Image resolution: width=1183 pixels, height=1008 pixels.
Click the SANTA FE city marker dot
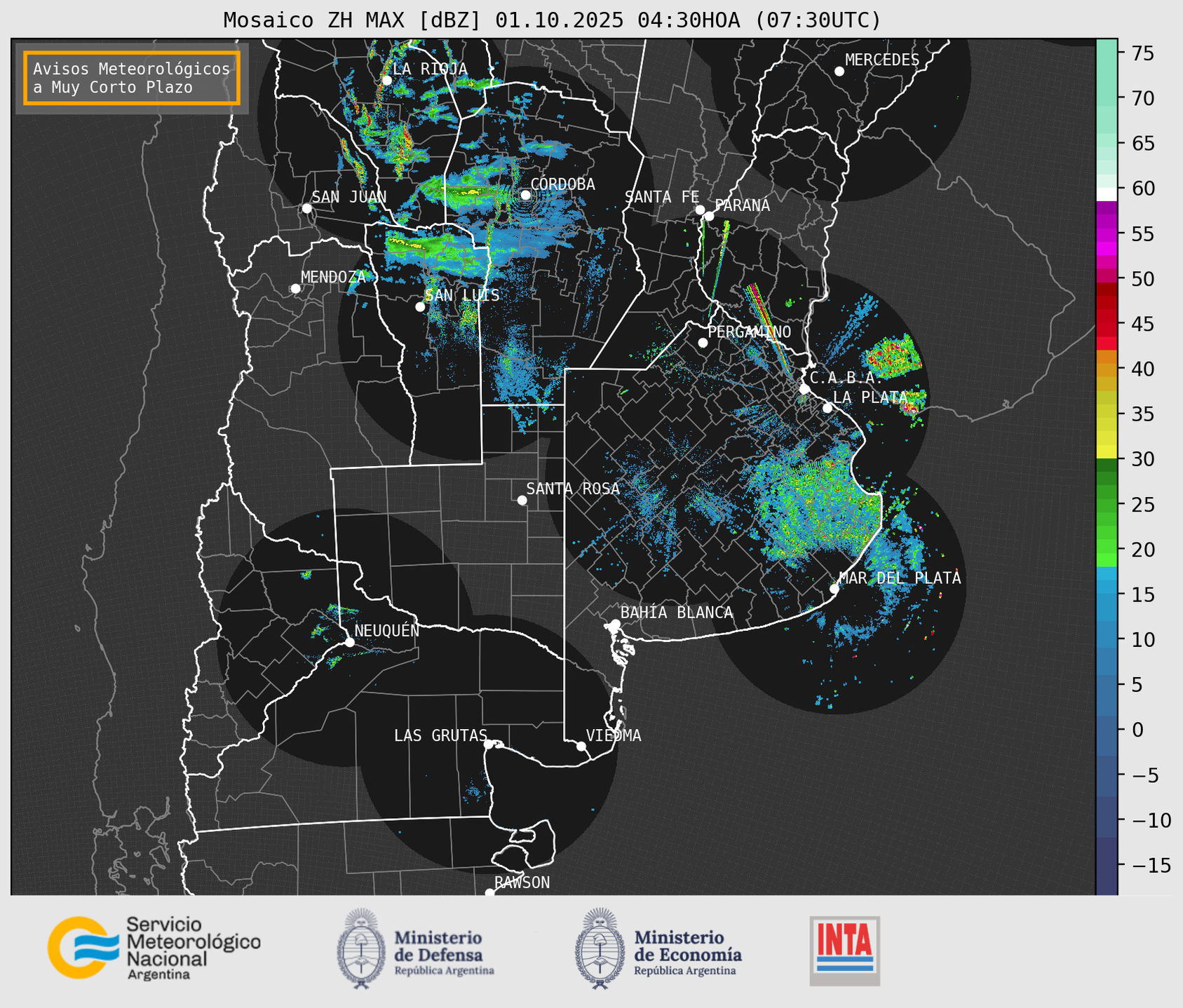click(700, 210)
